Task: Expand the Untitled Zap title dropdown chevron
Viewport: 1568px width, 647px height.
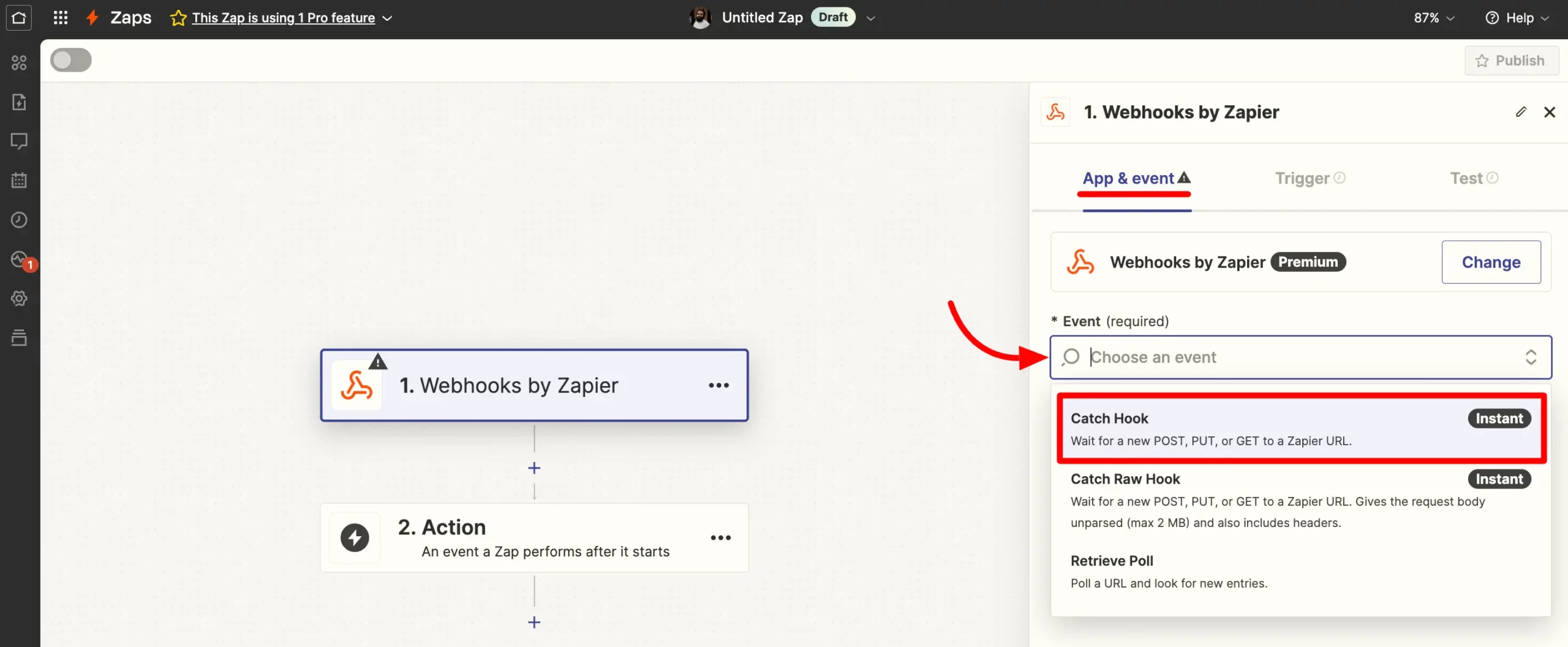Action: point(870,18)
